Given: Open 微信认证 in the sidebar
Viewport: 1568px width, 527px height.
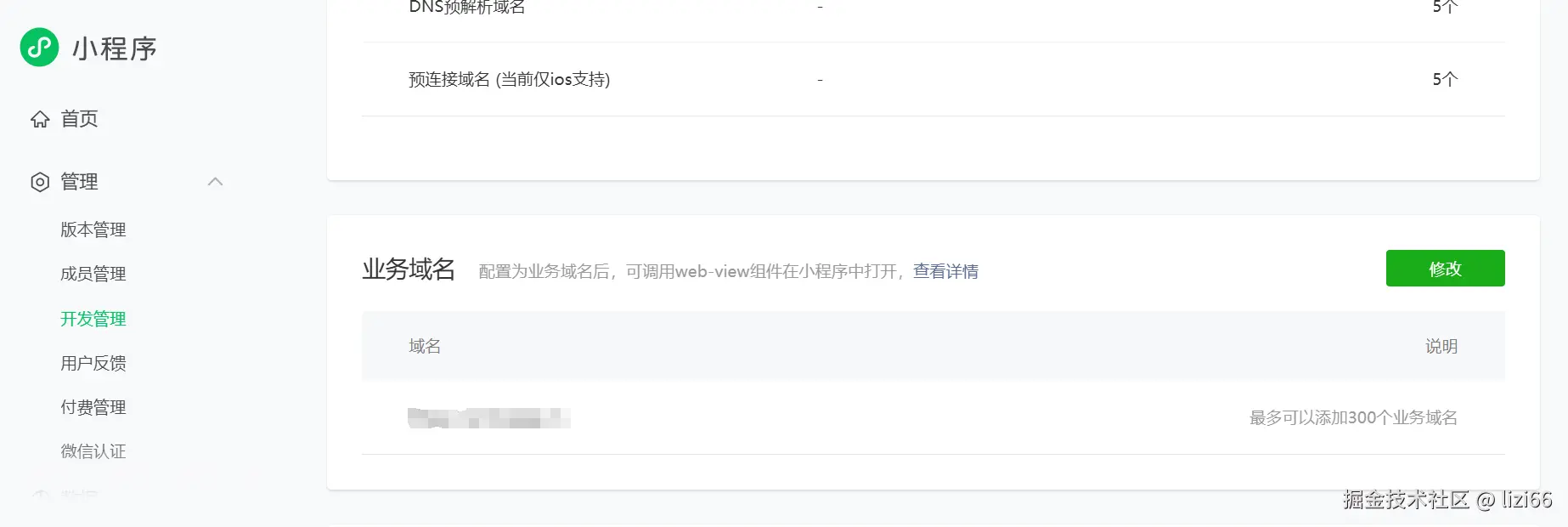Looking at the screenshot, I should pyautogui.click(x=93, y=451).
